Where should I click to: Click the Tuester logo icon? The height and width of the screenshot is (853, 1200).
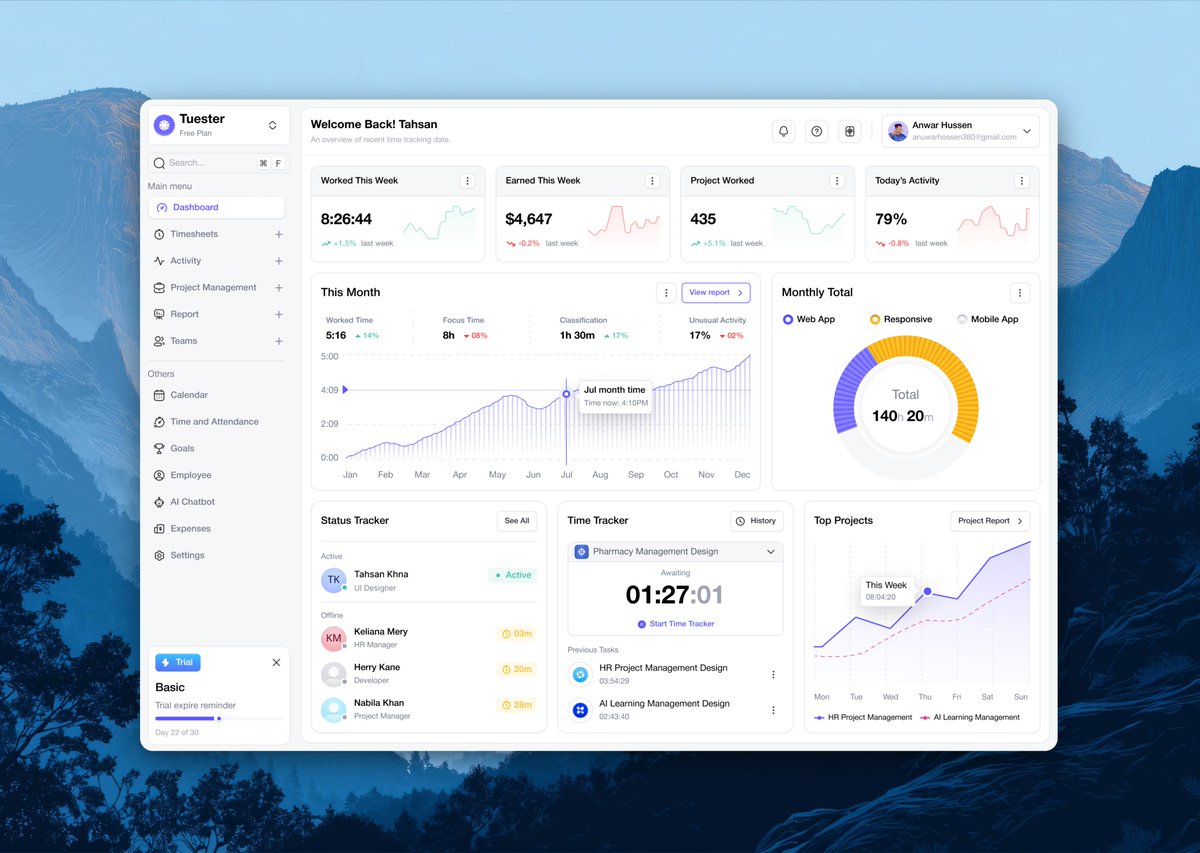[164, 125]
